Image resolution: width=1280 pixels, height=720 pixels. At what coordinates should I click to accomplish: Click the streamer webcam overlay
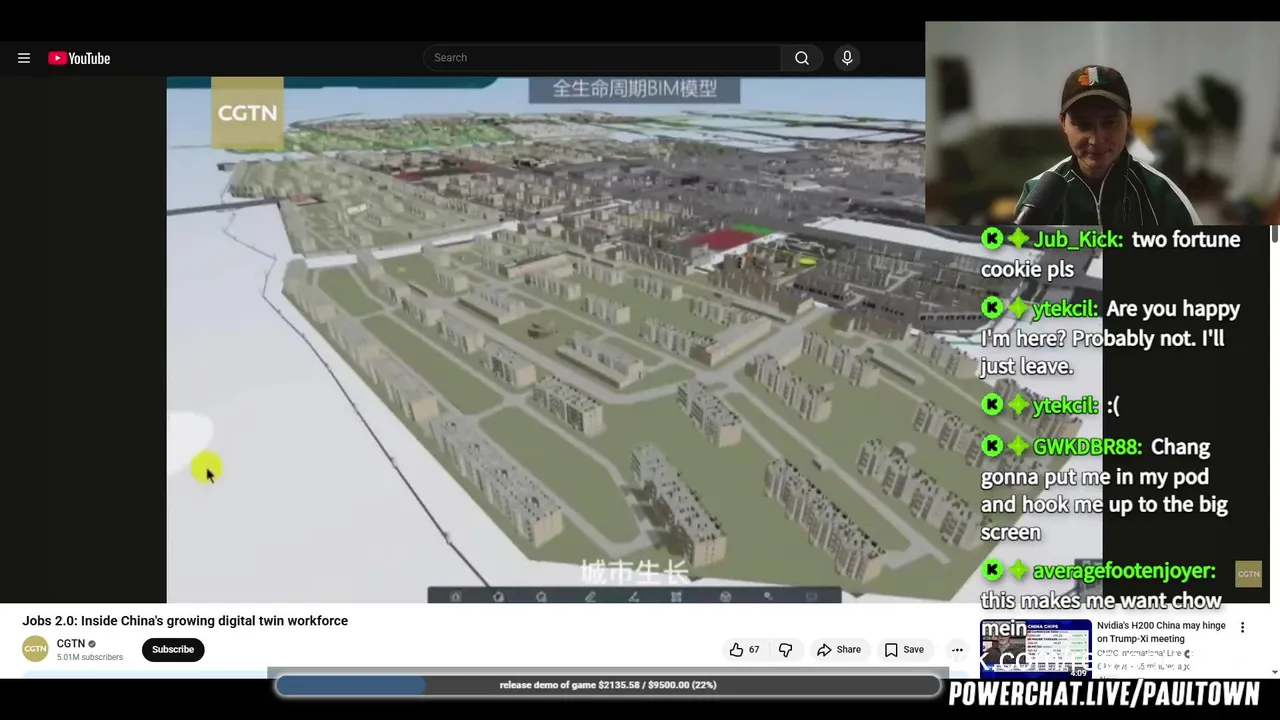click(x=1102, y=123)
